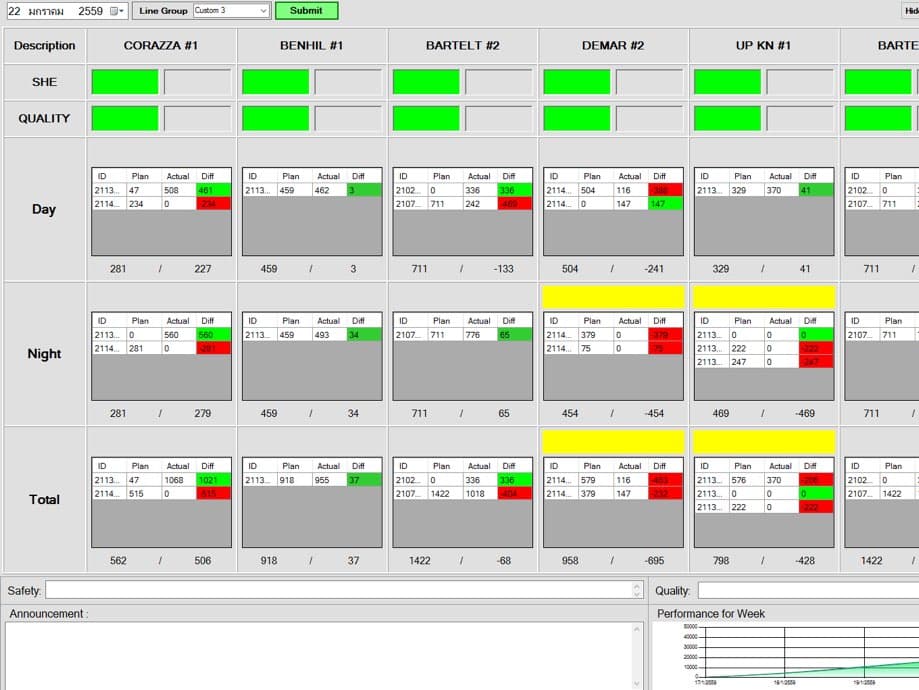
Task: Click the Announcement area's scroll-down arrow
Action: [637, 684]
